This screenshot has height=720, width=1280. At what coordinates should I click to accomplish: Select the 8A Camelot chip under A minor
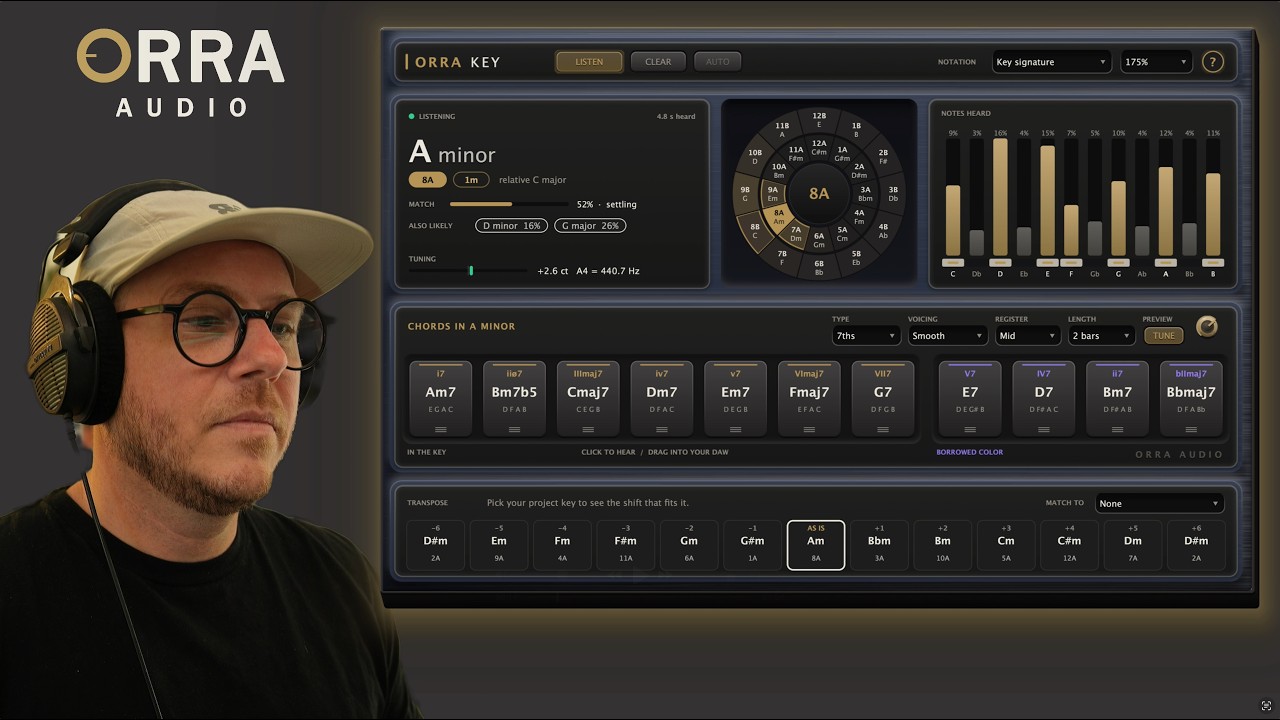[x=428, y=180]
